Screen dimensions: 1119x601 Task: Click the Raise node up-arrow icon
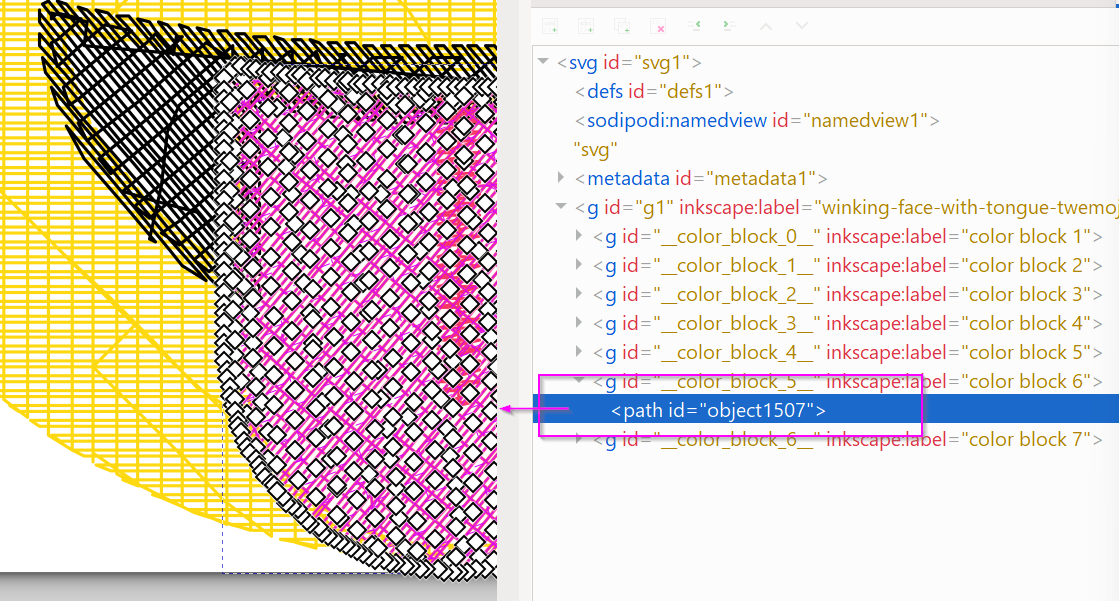(x=766, y=26)
